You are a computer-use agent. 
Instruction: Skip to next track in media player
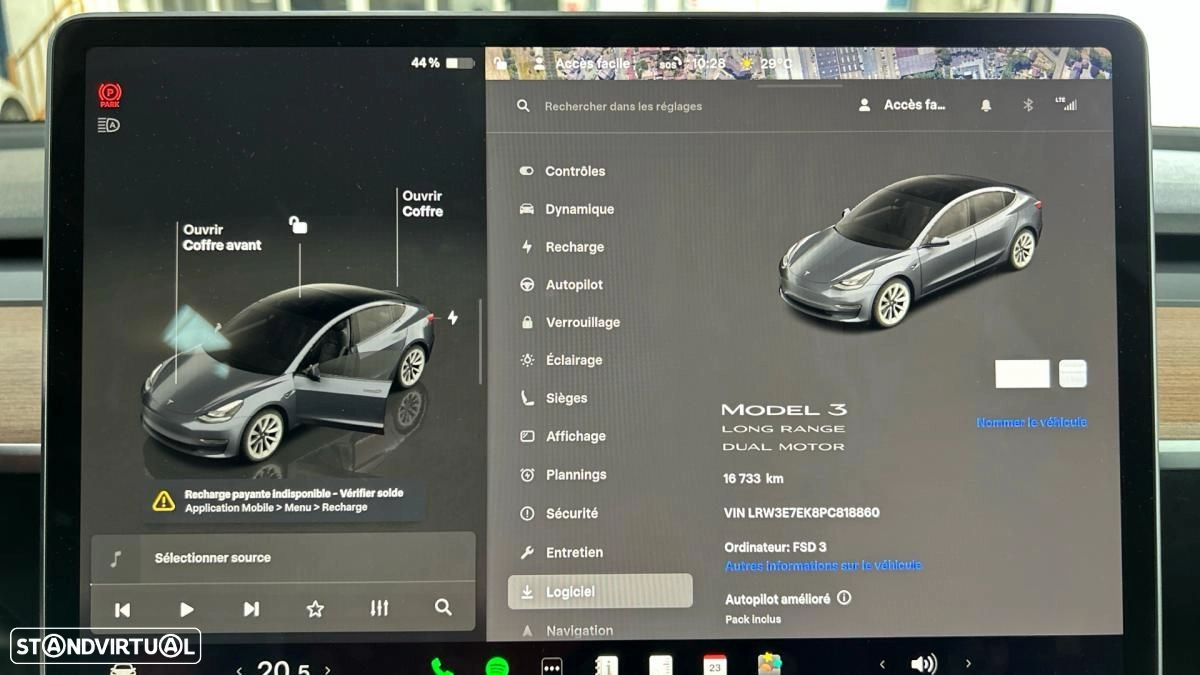click(x=251, y=609)
